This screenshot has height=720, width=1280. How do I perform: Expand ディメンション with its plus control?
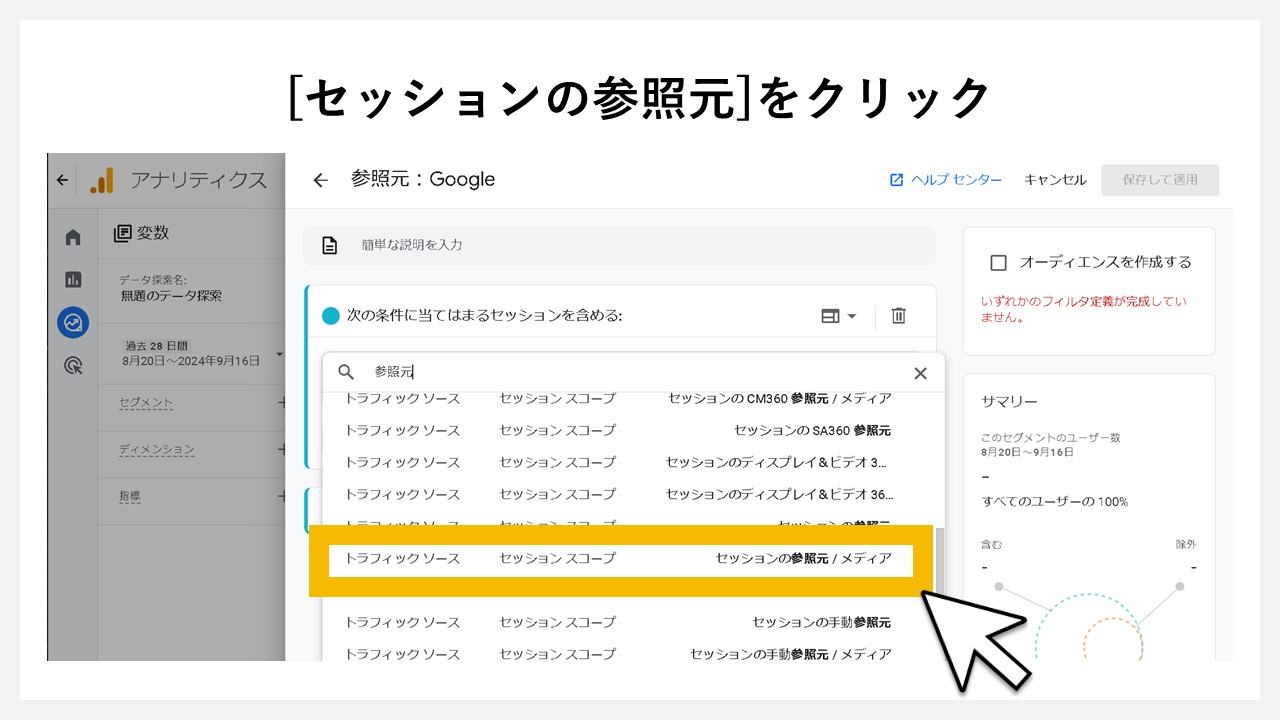coord(282,449)
